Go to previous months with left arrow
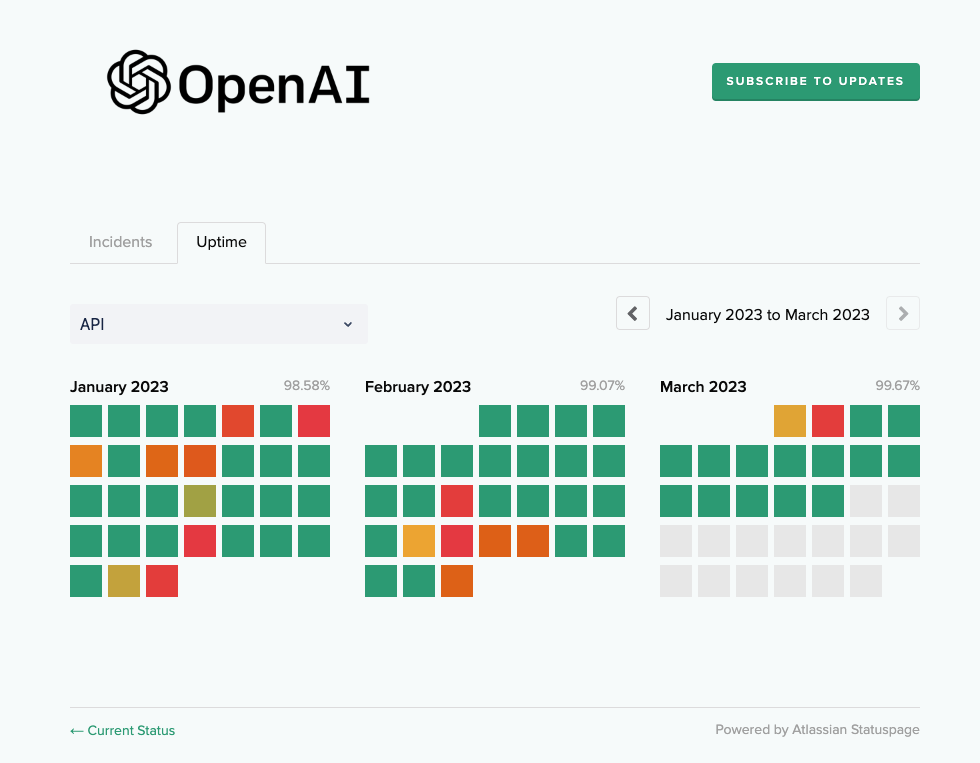The height and width of the screenshot is (763, 980). coord(633,314)
